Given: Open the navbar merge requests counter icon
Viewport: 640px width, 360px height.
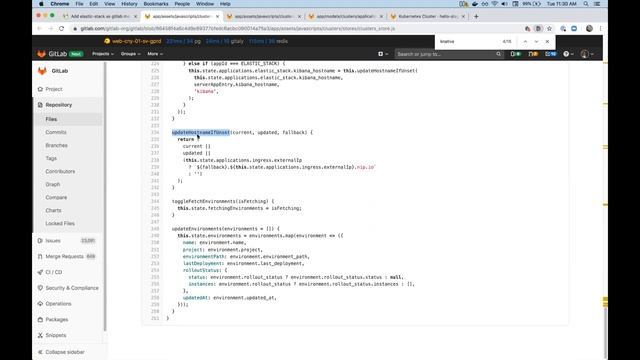Looking at the screenshot, I should pyautogui.click(x=533, y=54).
